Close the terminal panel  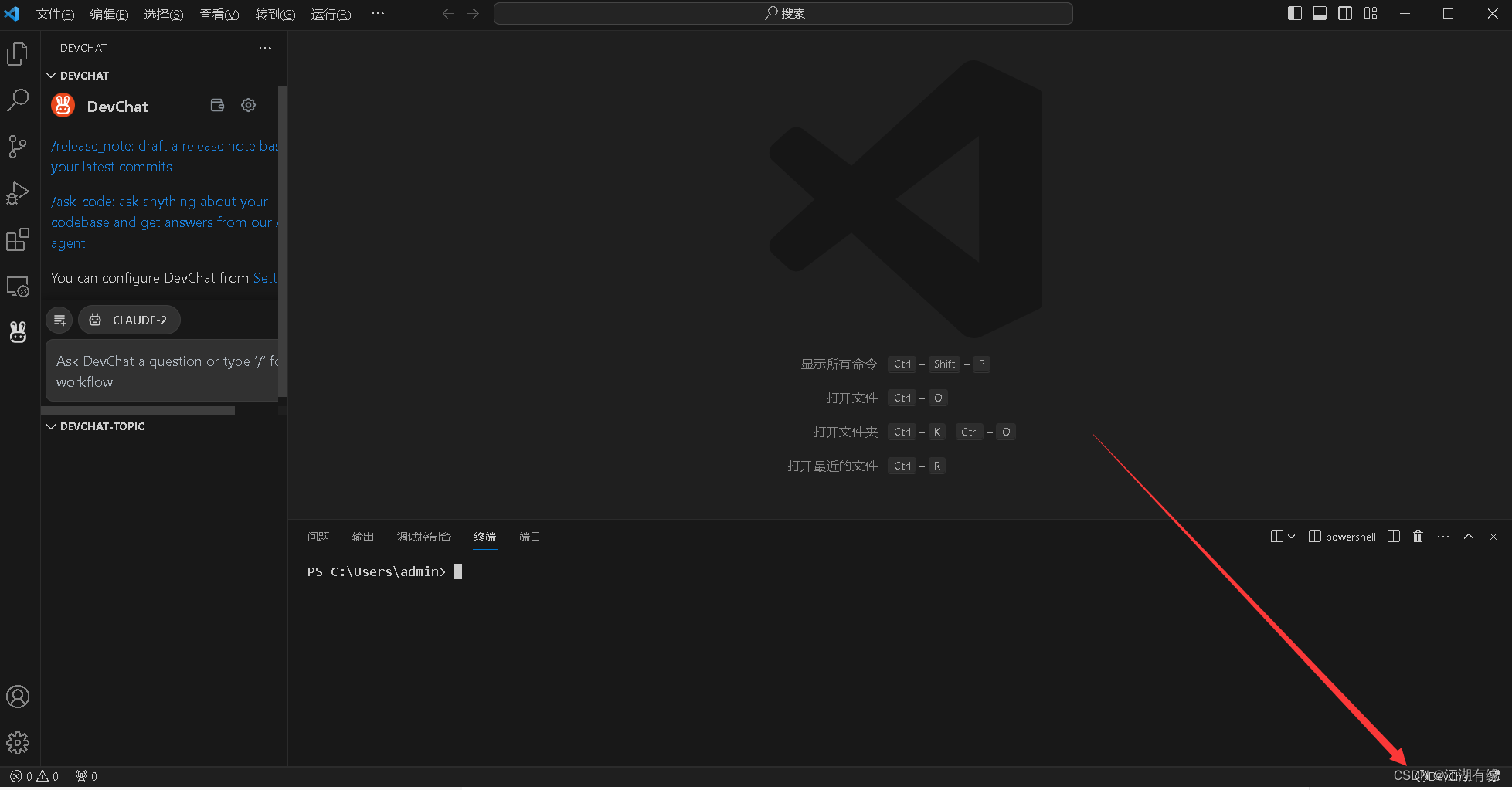click(1493, 536)
